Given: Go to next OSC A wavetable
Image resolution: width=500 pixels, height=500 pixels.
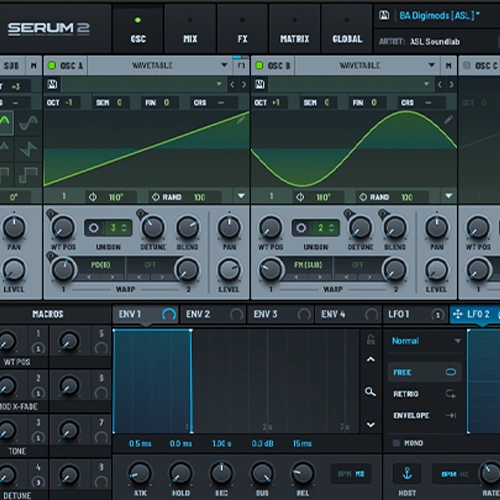Looking at the screenshot, I should tap(244, 85).
